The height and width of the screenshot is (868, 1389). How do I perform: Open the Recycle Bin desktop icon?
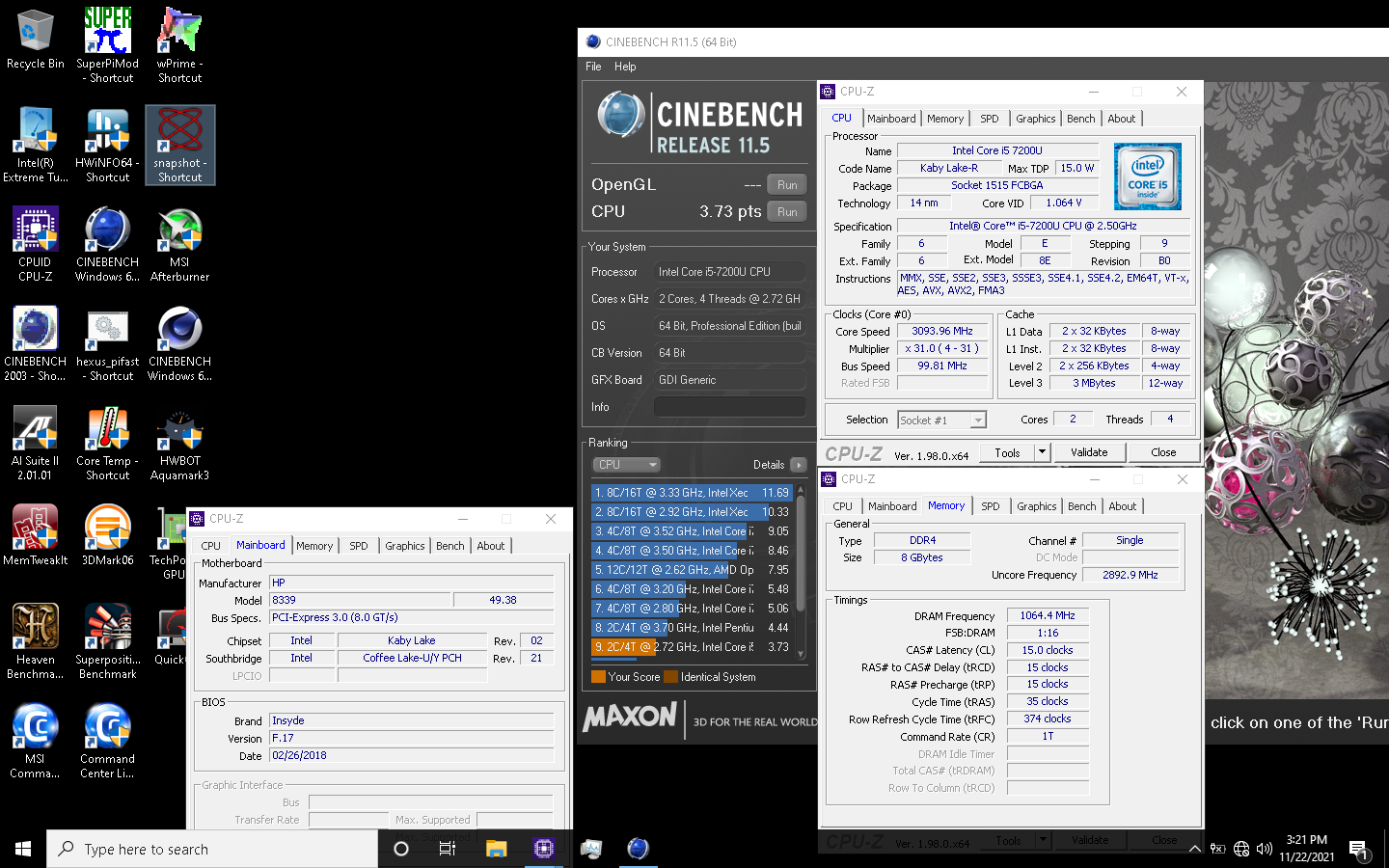click(x=35, y=41)
